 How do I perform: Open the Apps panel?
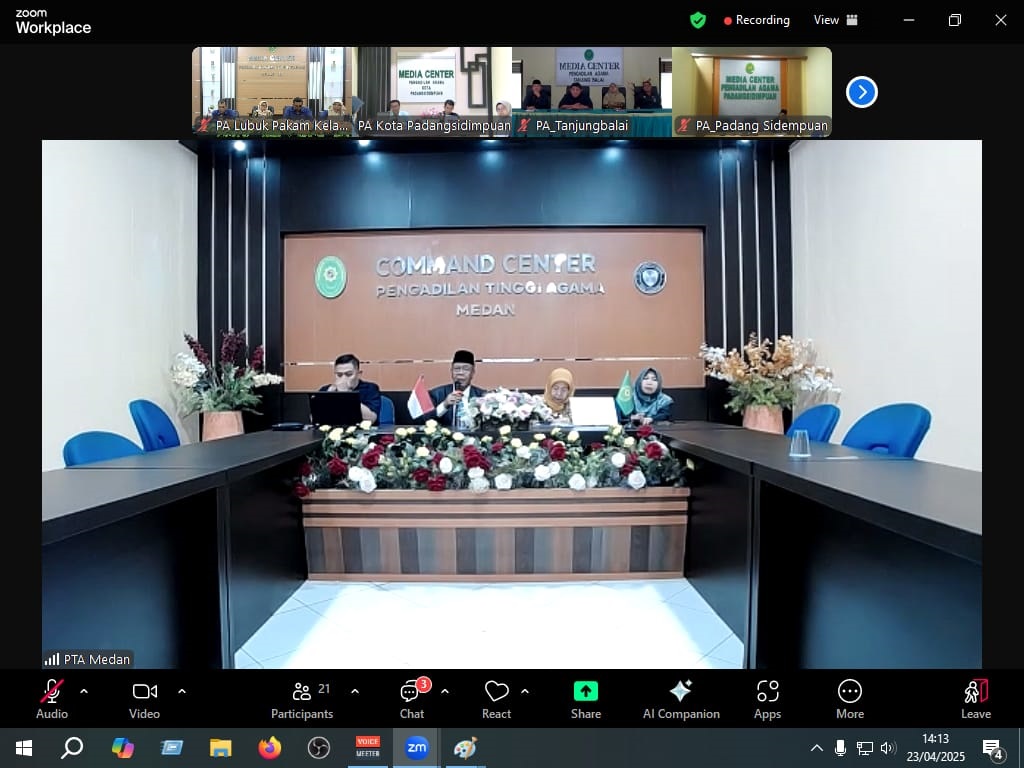[767, 698]
